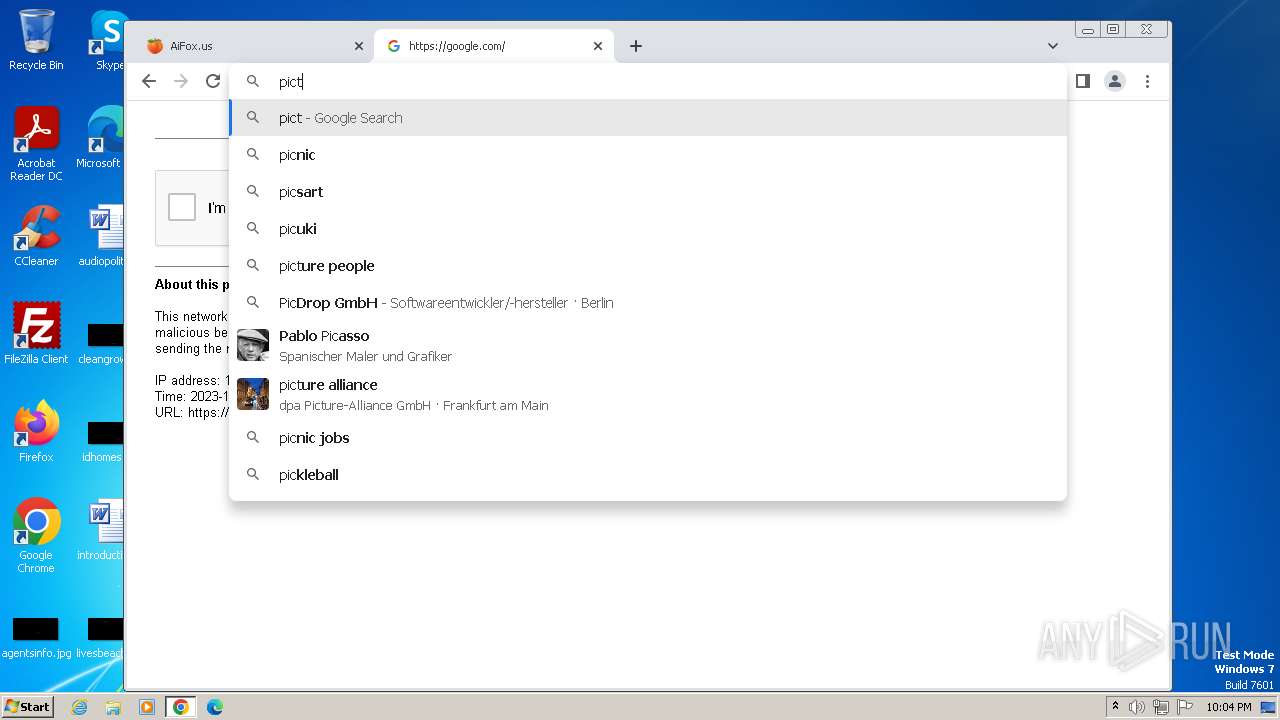Viewport: 1280px width, 720px height.
Task: Close the AiFox.us tab
Action: [x=359, y=46]
